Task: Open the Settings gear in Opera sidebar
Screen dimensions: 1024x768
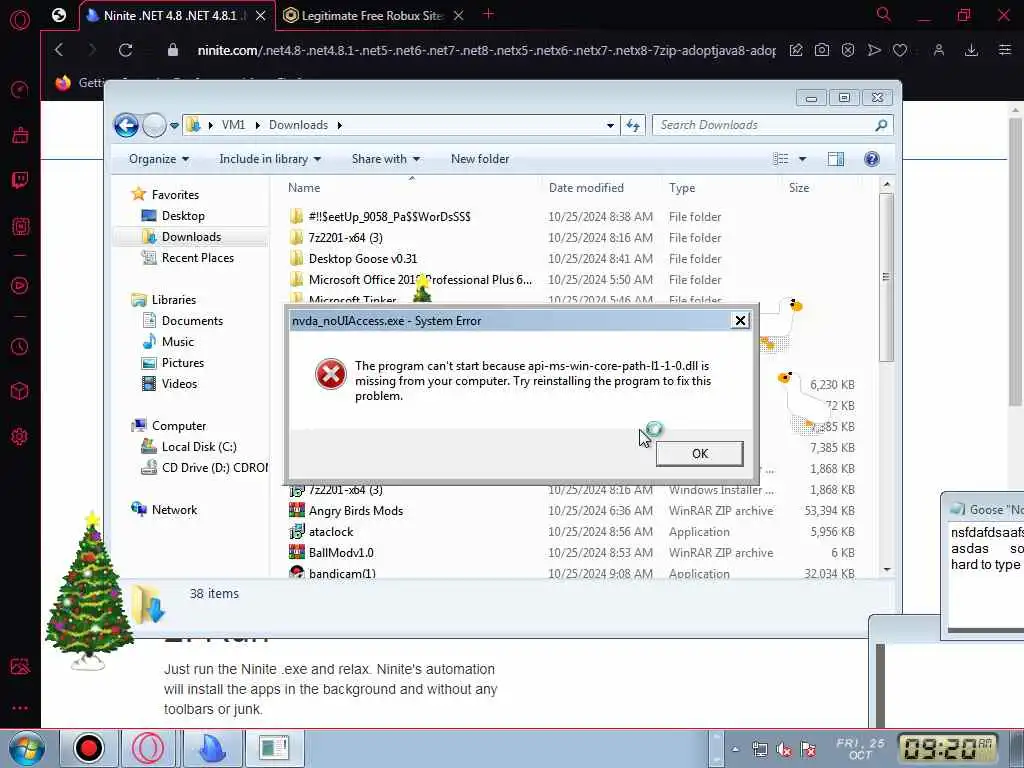Action: click(x=20, y=436)
